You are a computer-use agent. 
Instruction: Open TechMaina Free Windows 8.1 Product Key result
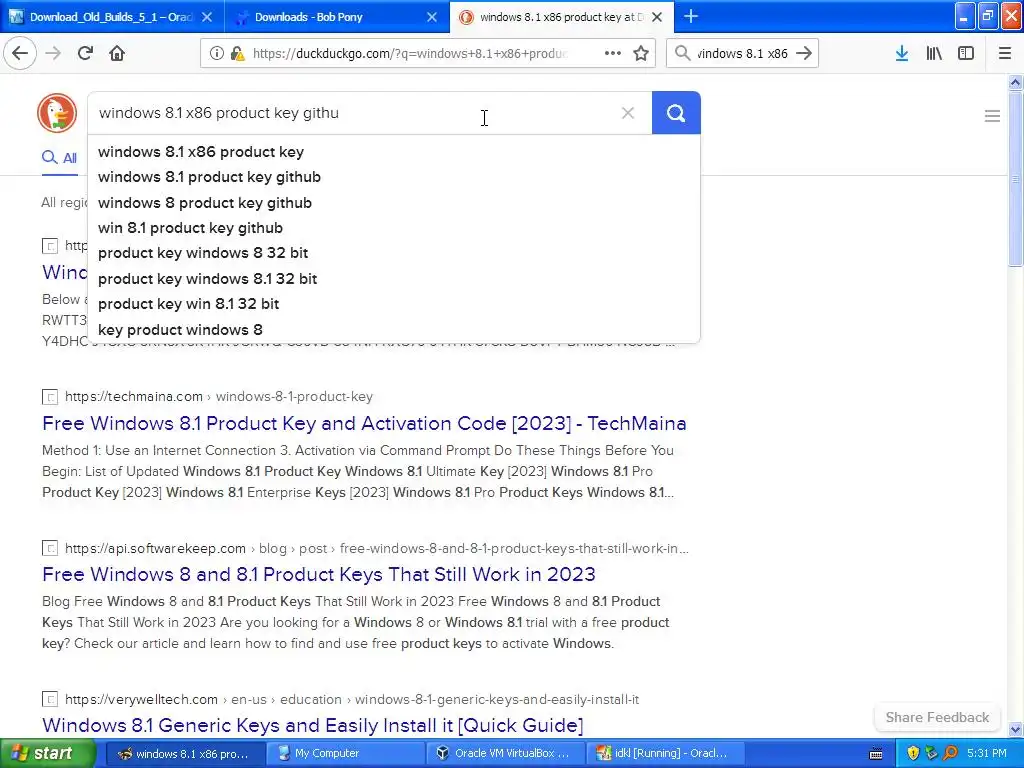click(364, 423)
